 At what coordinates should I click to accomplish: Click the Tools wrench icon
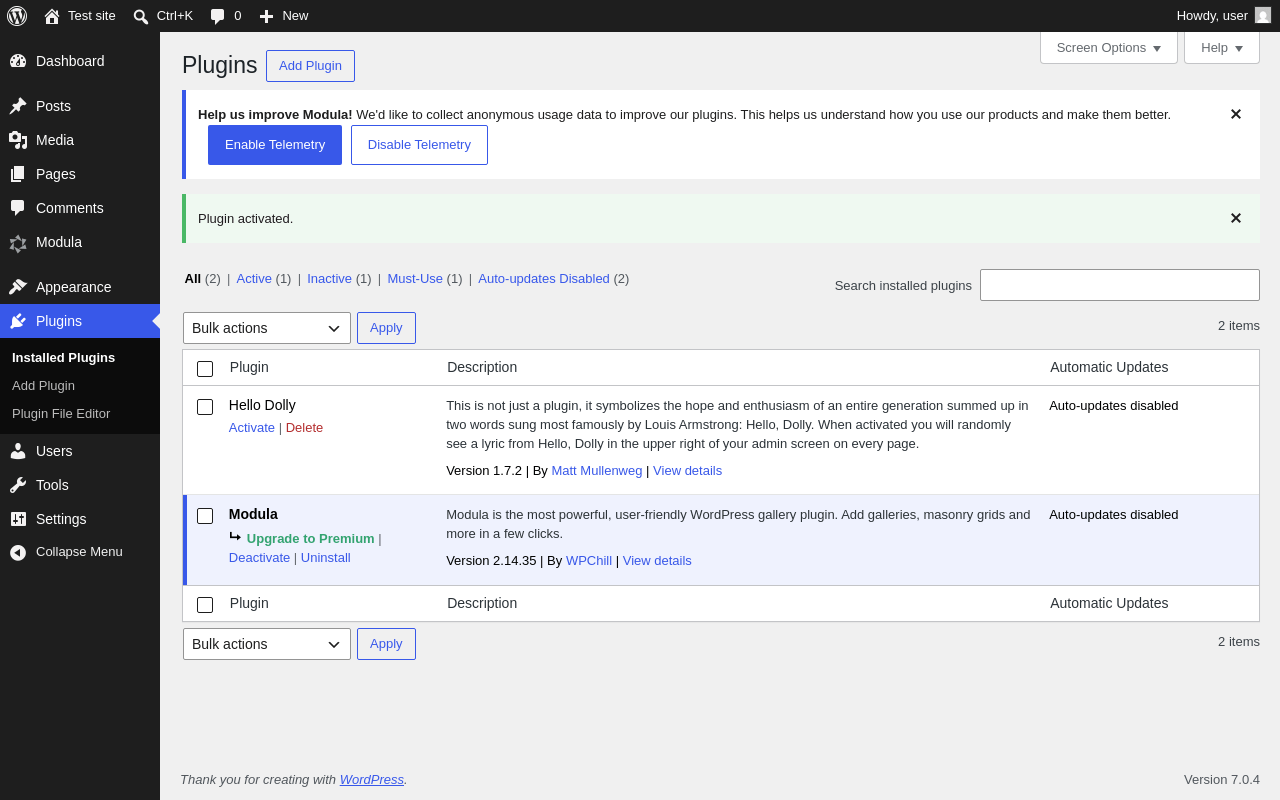click(18, 485)
